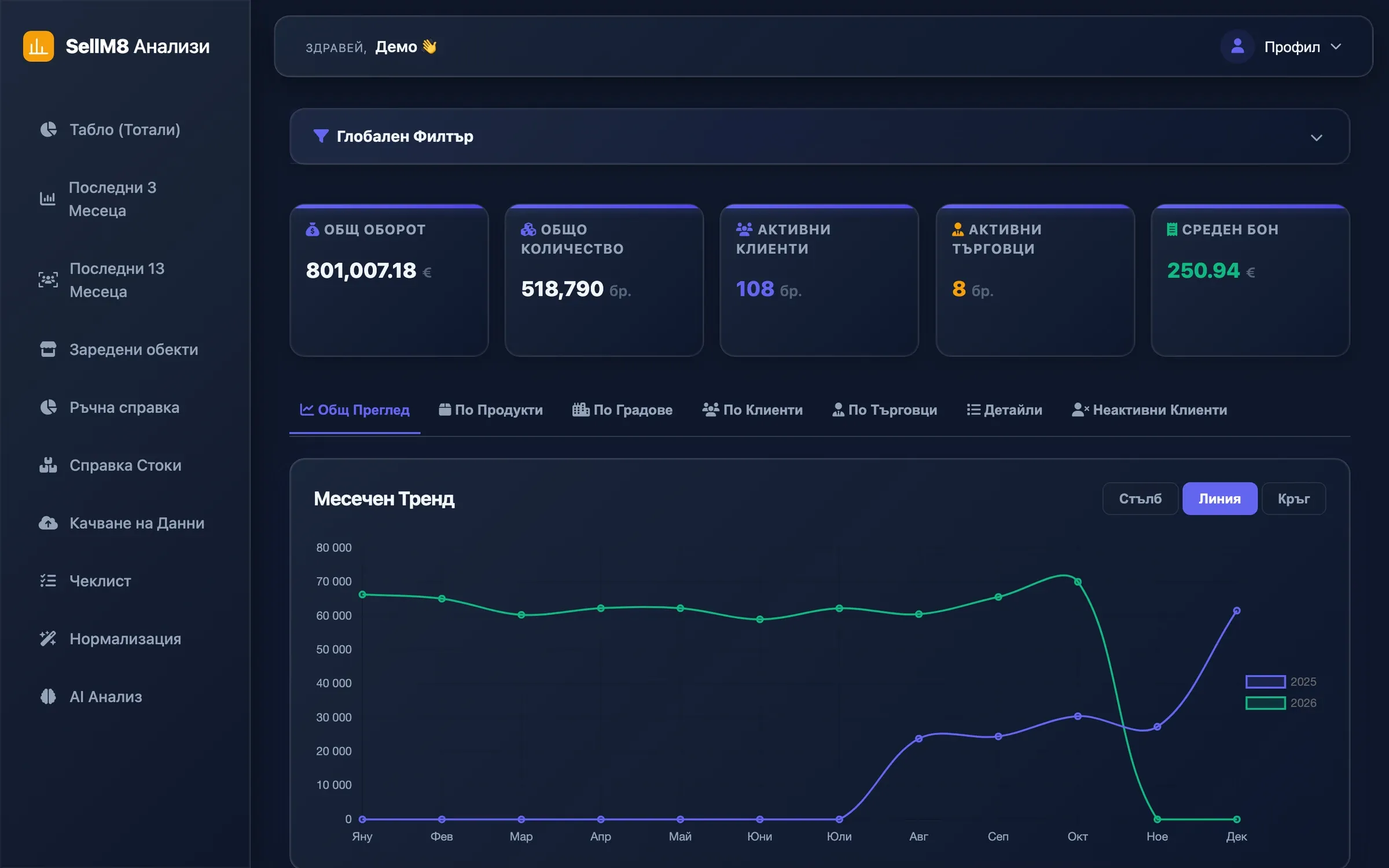The width and height of the screenshot is (1389, 868).
Task: Click the 2026 Окт peak data point
Action: coord(1078,582)
